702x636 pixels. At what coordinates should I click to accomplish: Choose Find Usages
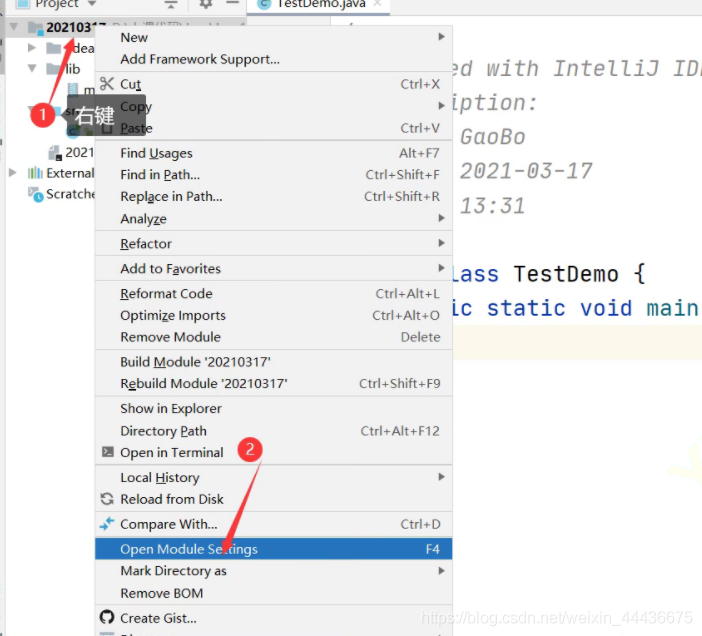(274, 153)
